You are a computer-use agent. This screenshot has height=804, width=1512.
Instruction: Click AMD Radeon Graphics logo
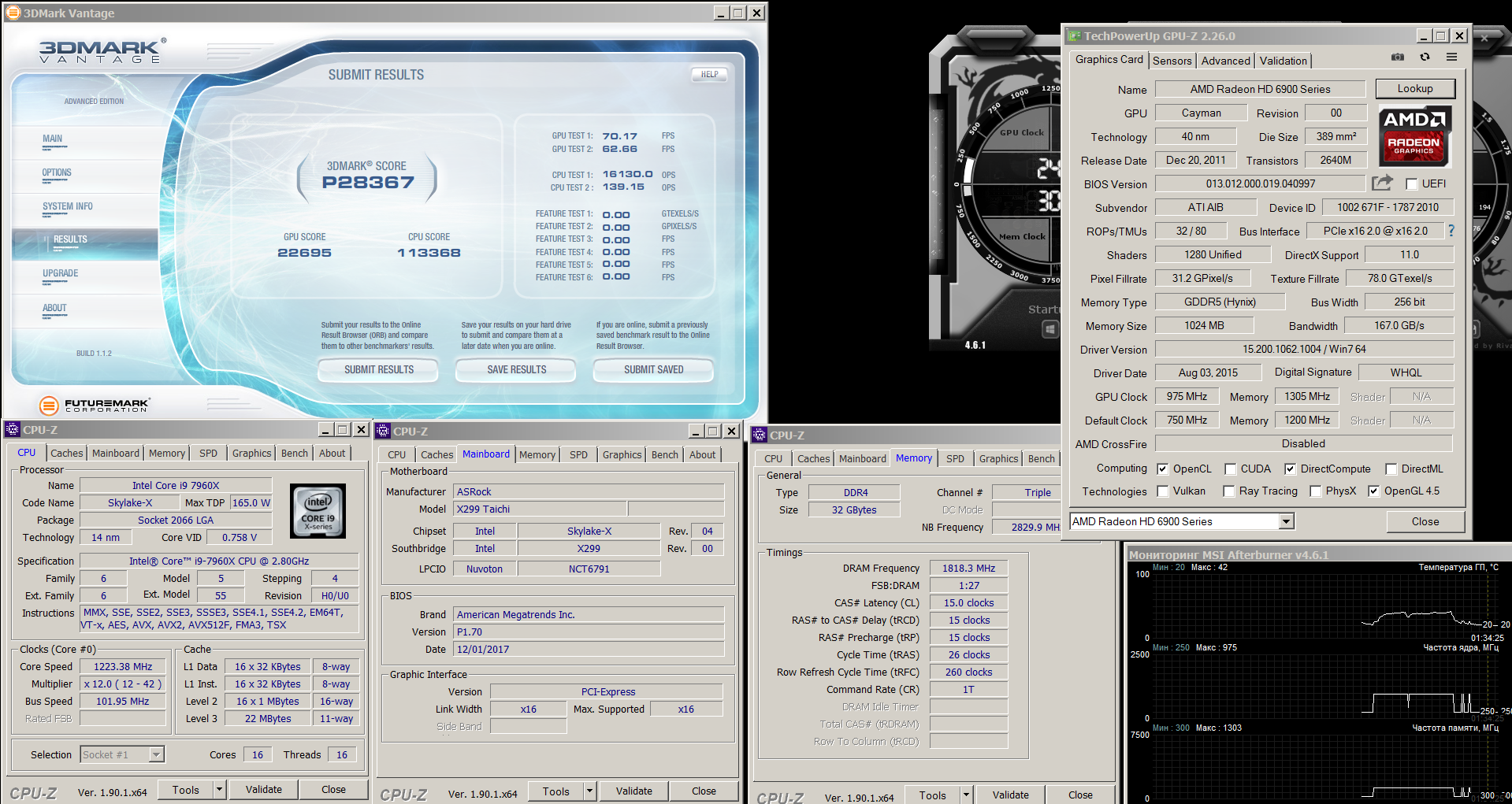(1414, 136)
